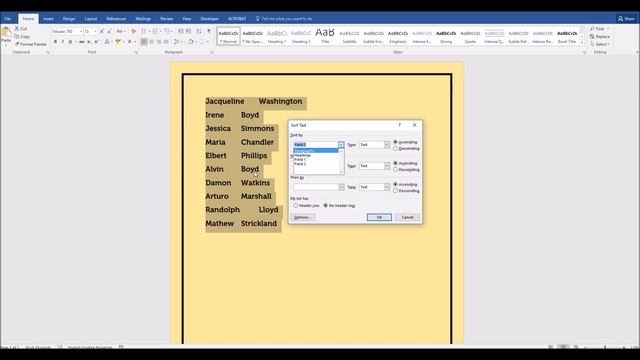The image size is (640, 360).
Task: Click the Justify alignment icon
Action: pyautogui.click(x=166, y=42)
